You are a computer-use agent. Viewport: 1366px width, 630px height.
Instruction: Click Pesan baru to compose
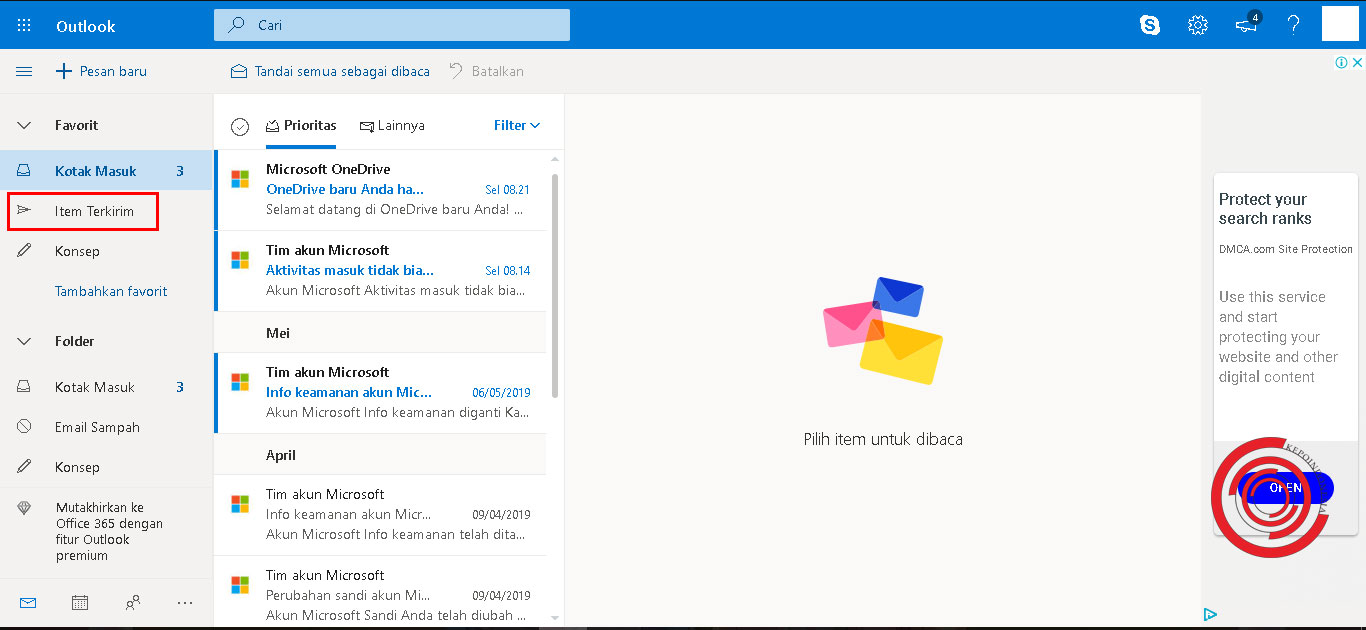point(101,71)
